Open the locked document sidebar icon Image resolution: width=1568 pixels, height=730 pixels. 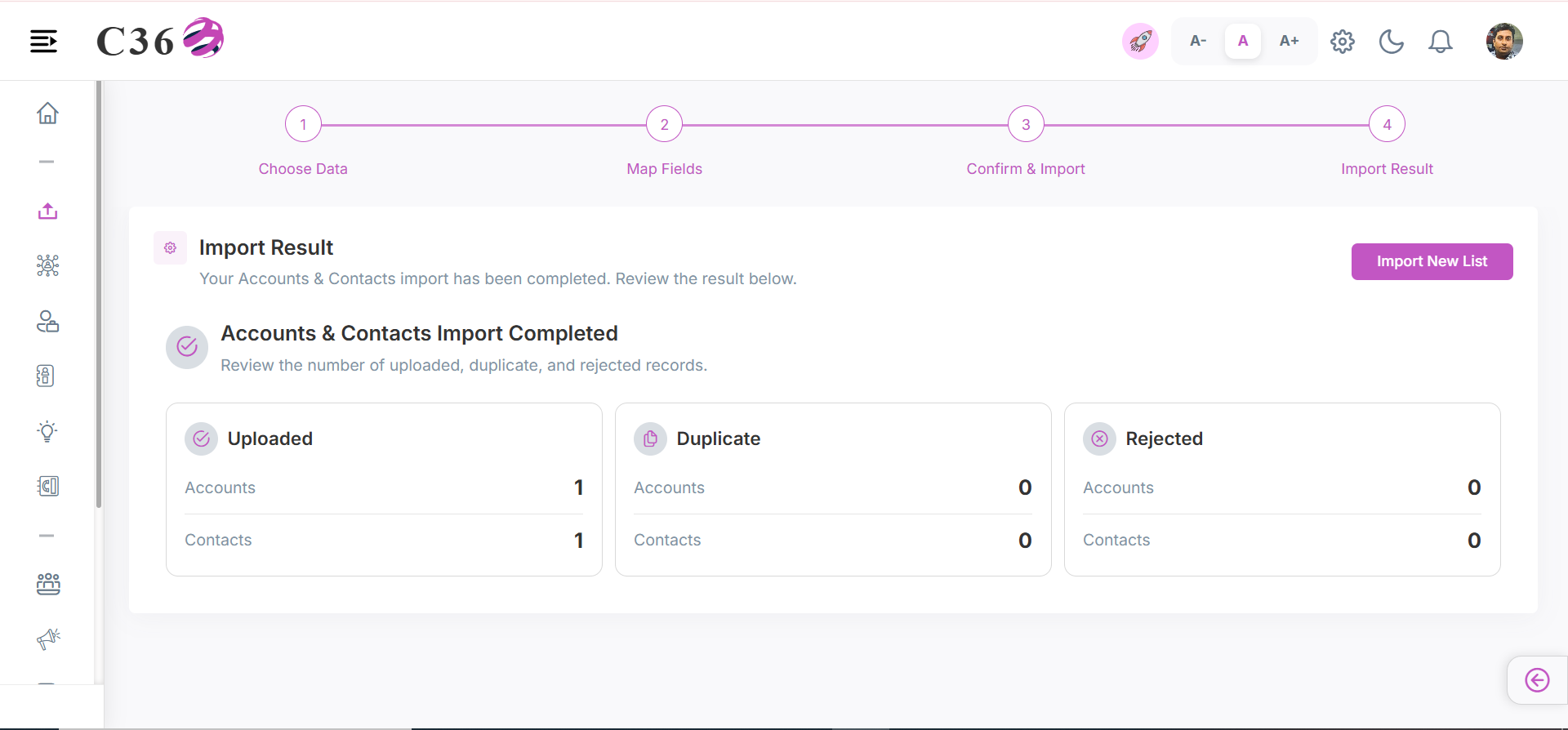point(46,376)
